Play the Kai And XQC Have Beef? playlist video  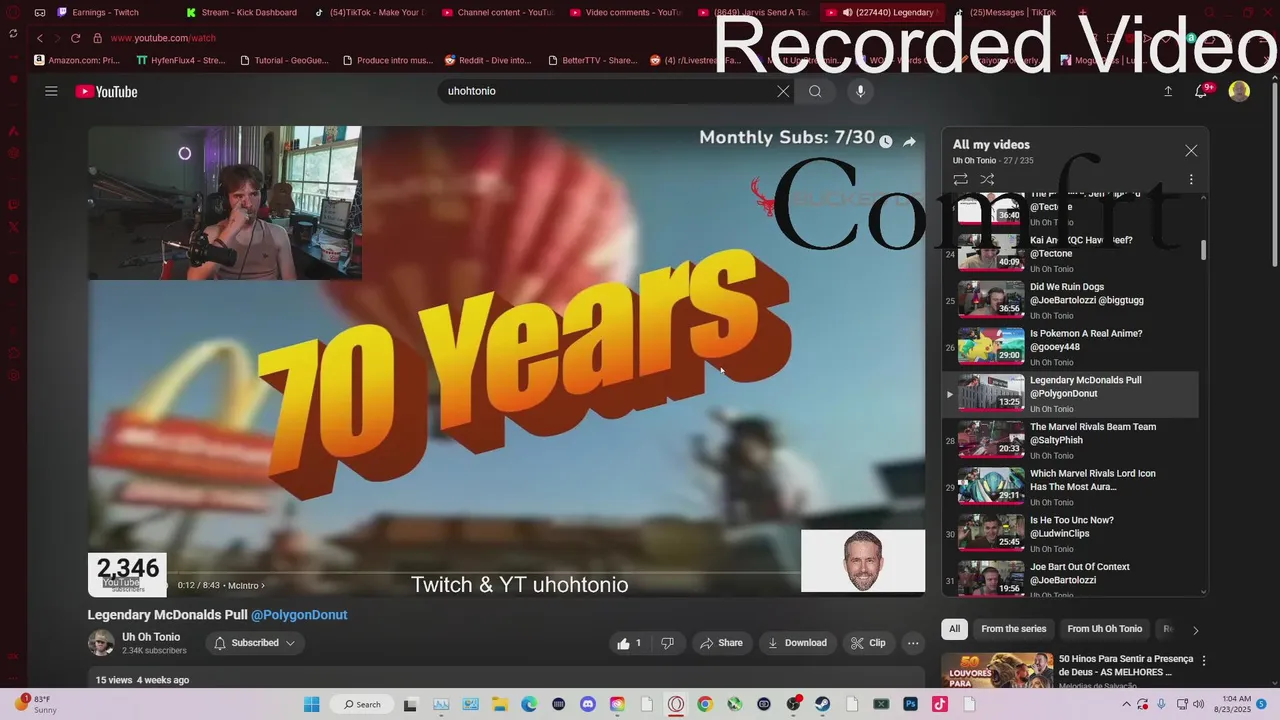(1070, 254)
